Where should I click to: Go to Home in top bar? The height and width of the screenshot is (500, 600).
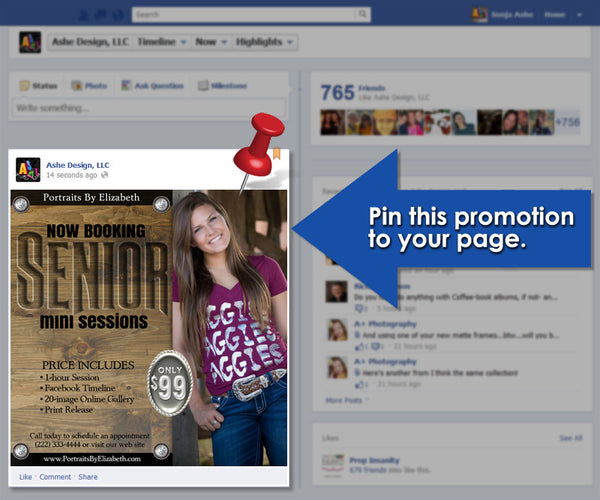coord(554,15)
